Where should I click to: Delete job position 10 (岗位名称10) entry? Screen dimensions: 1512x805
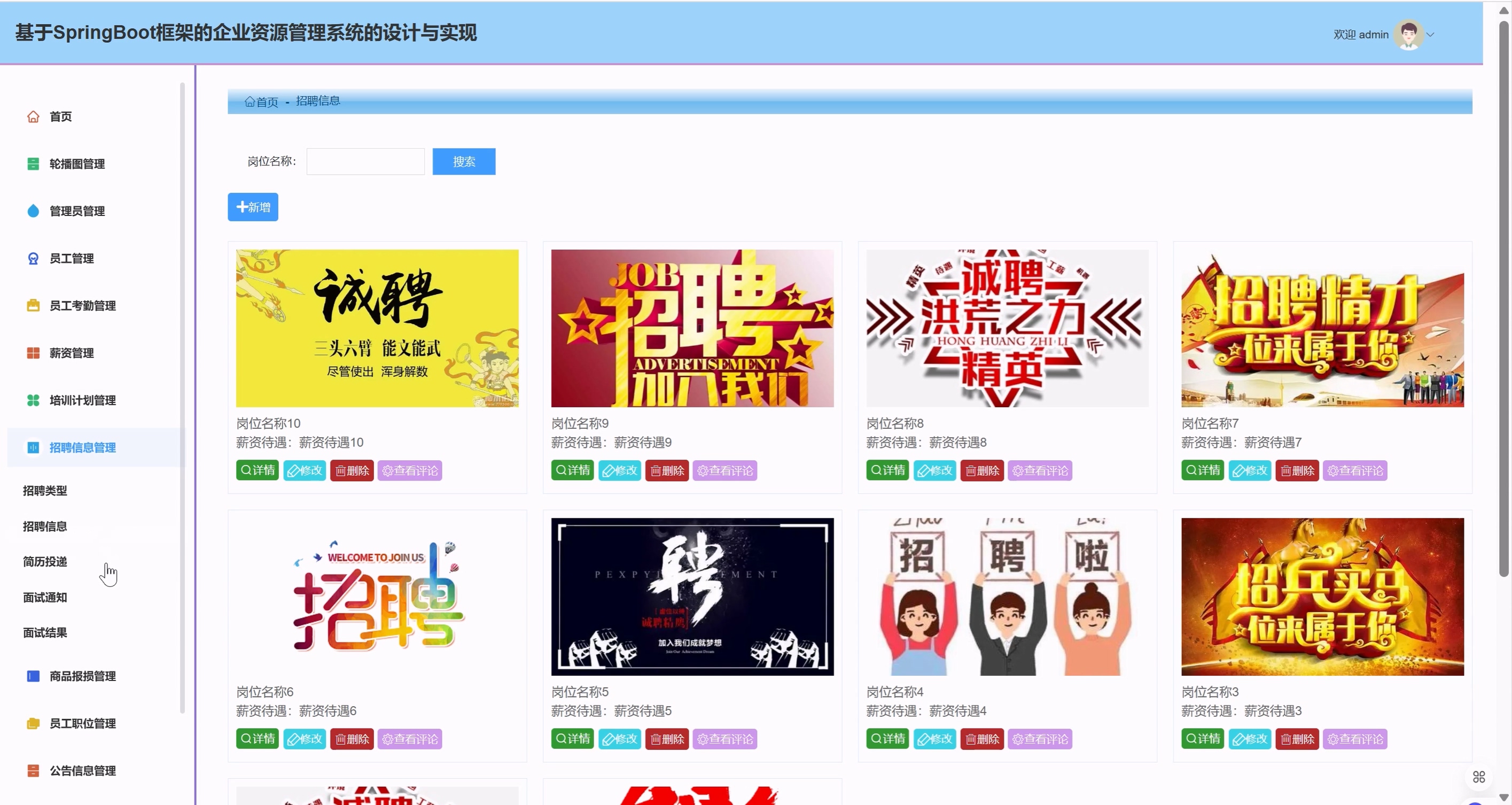(x=352, y=470)
